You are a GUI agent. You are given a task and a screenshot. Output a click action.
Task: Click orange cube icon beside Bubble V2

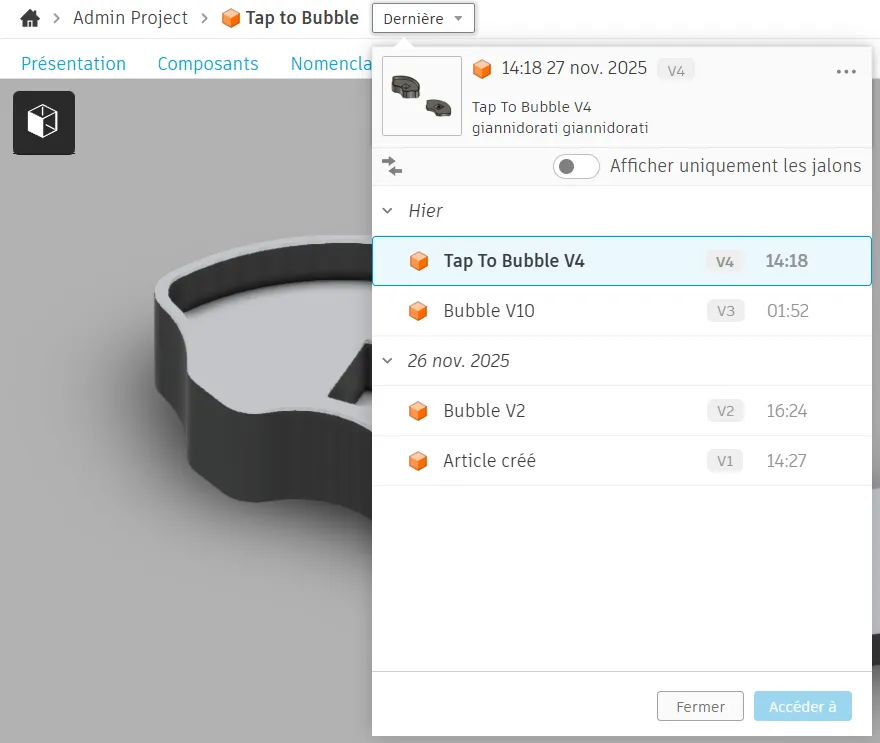point(418,411)
